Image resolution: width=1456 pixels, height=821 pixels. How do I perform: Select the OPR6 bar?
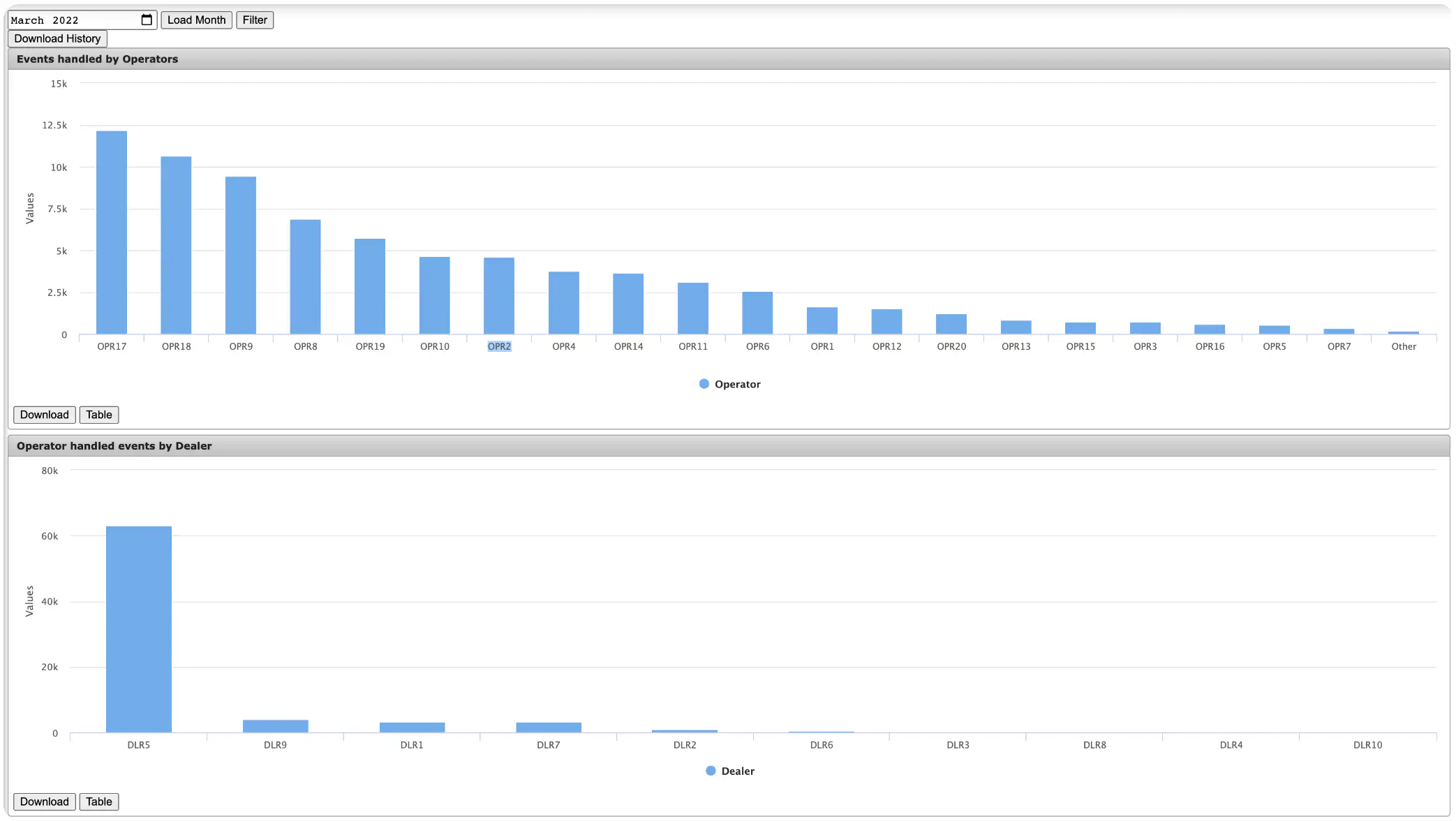(757, 313)
